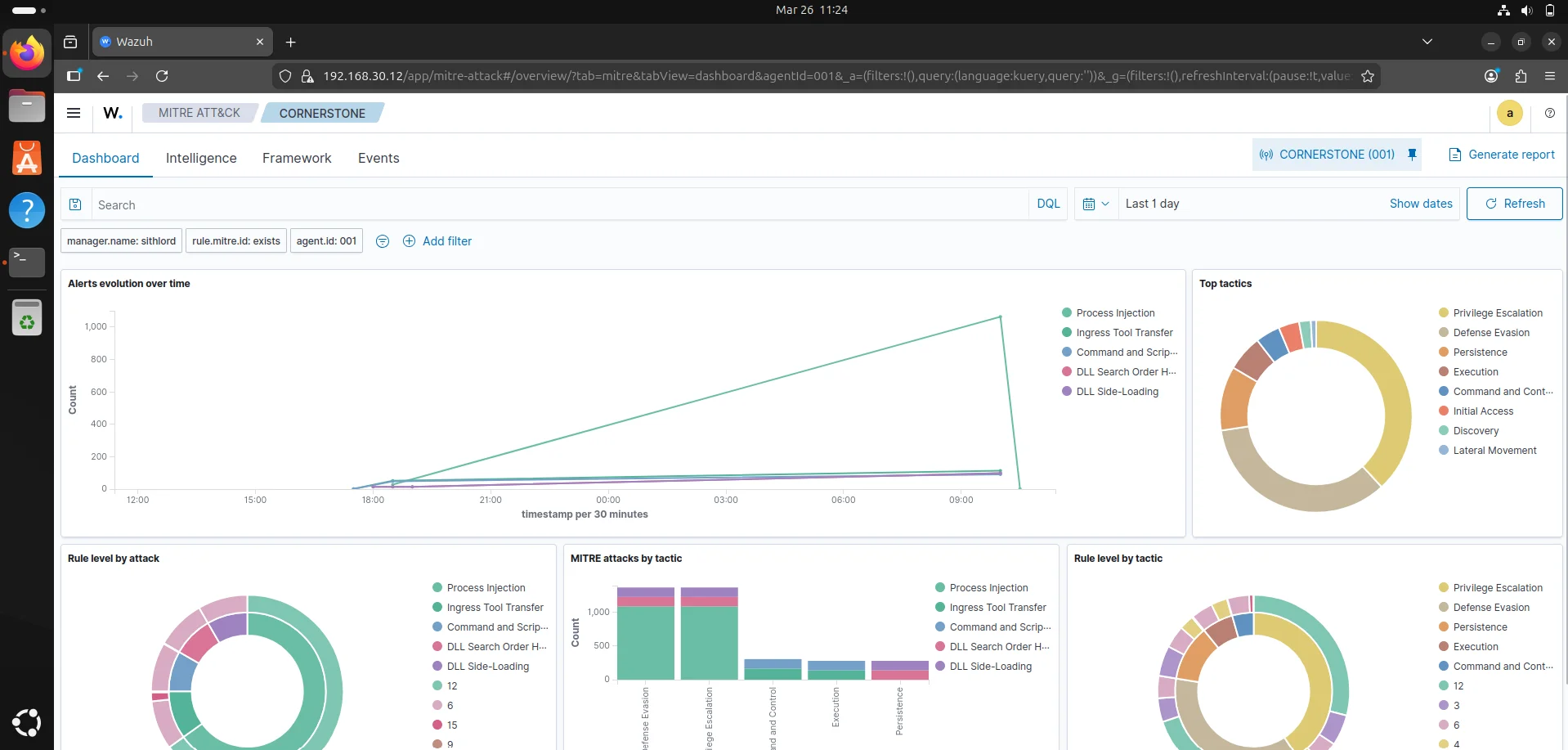Viewport: 1568px width, 750px height.
Task: Open the Wazuh hamburger navigation menu
Action: tap(74, 113)
